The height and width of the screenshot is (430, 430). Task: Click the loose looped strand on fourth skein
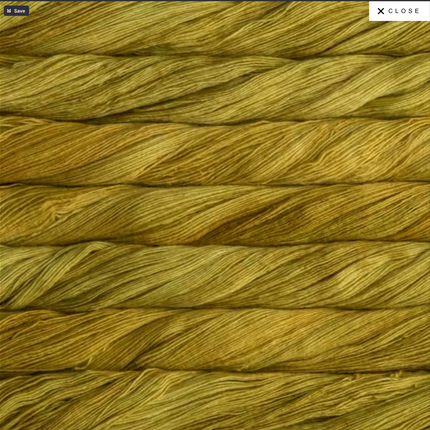[58, 213]
